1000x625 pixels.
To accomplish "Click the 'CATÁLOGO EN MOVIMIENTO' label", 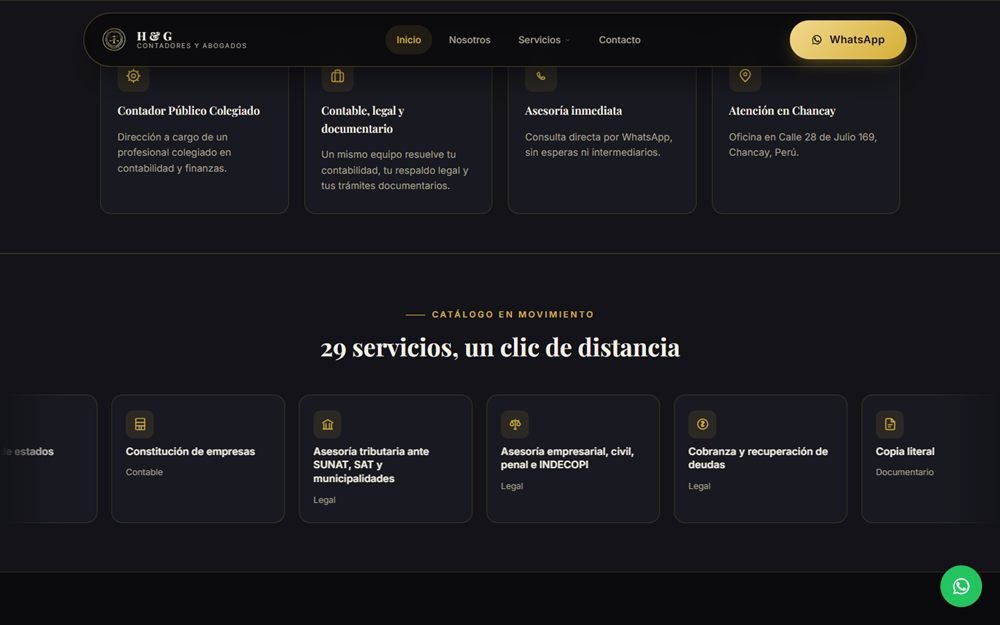I will 513,314.
